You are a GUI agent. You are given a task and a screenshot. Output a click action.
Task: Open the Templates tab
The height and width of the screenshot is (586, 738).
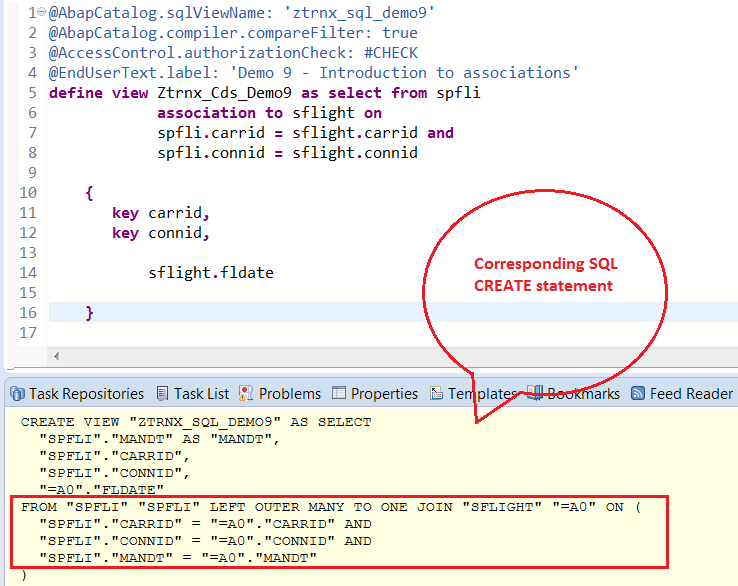(473, 393)
